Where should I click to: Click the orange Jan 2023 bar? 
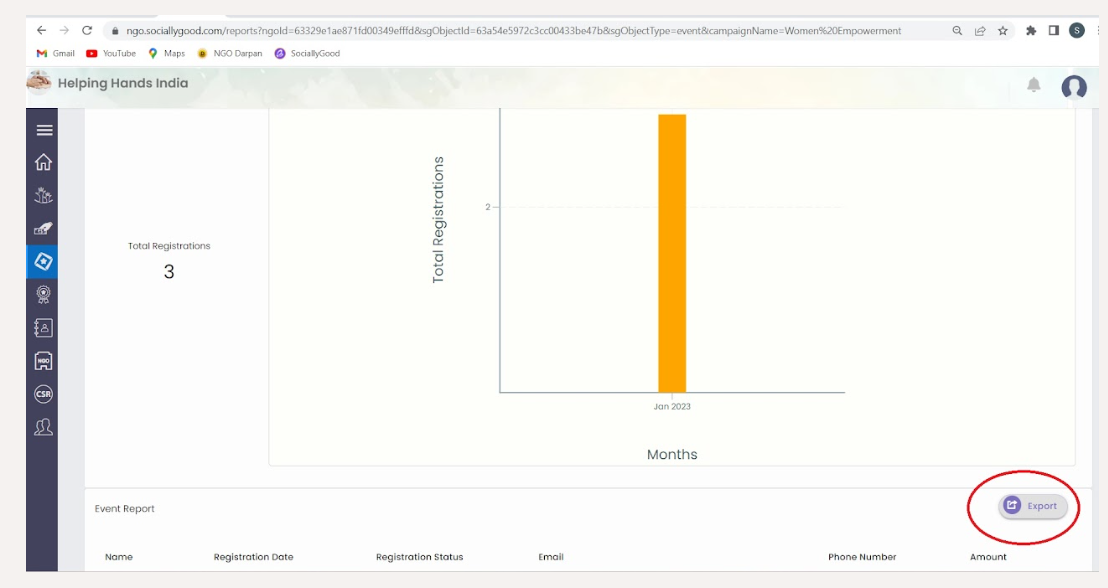click(x=672, y=253)
